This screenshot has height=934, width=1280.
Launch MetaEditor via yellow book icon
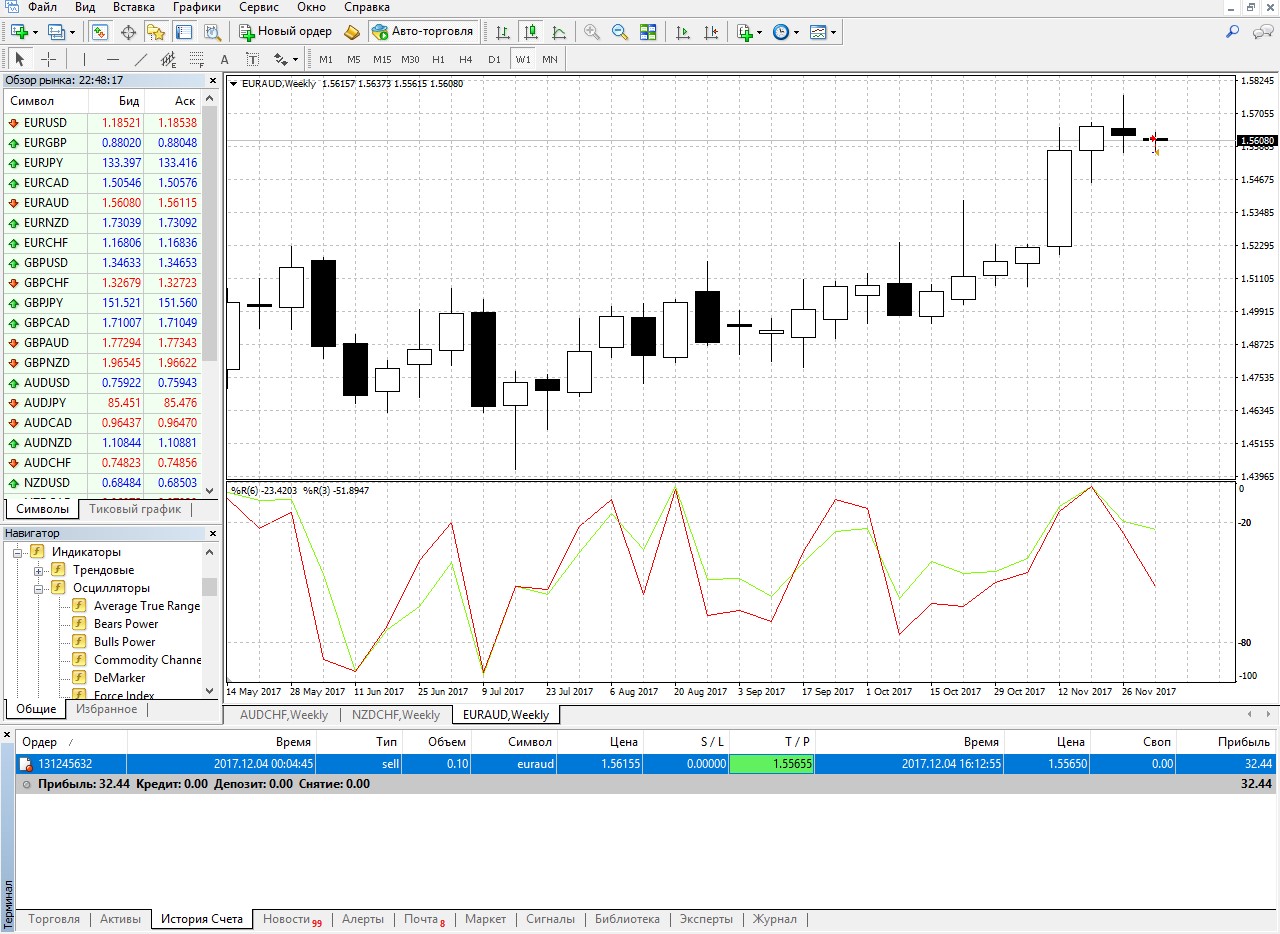pos(352,32)
